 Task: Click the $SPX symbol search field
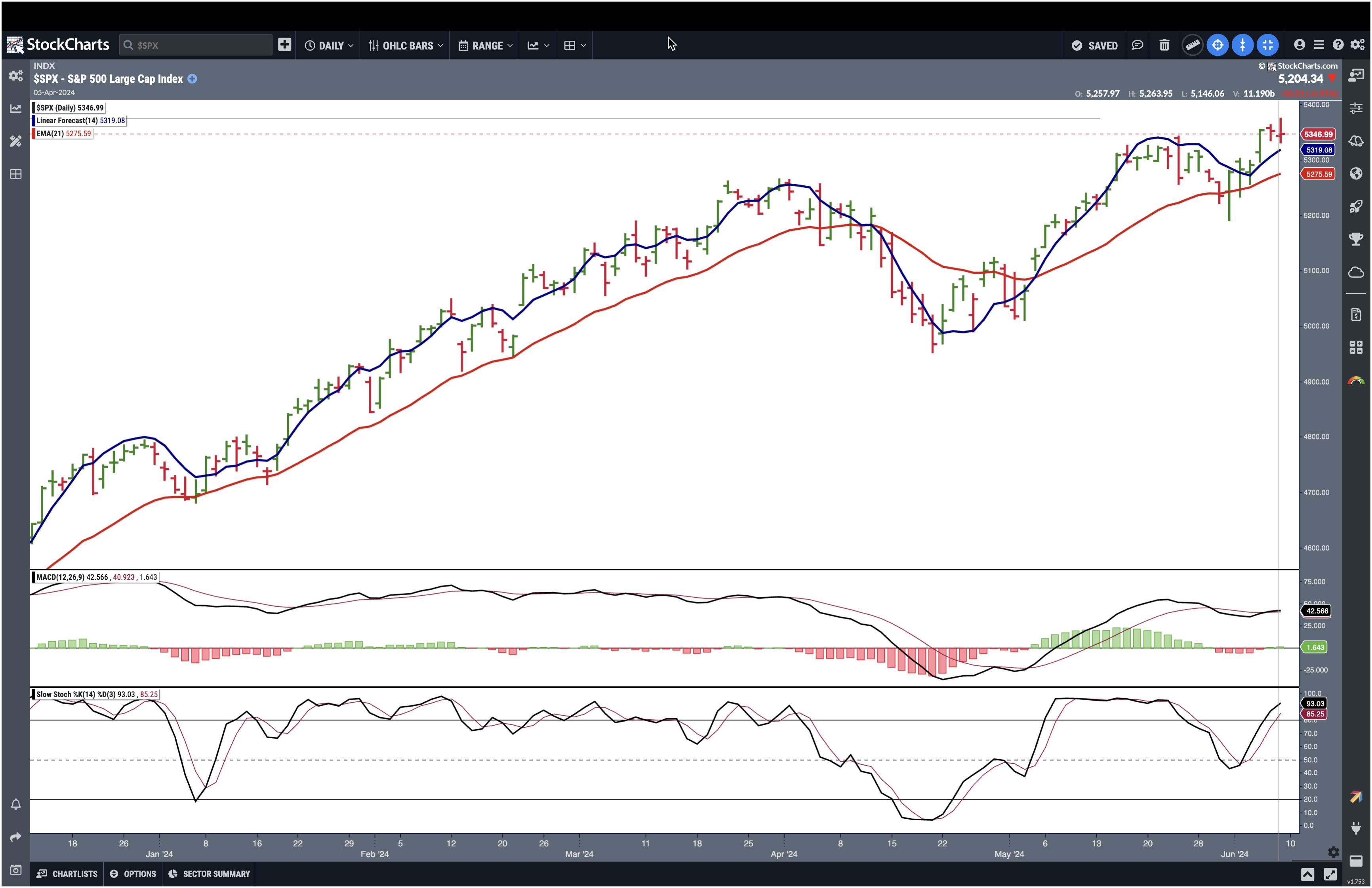click(x=196, y=45)
